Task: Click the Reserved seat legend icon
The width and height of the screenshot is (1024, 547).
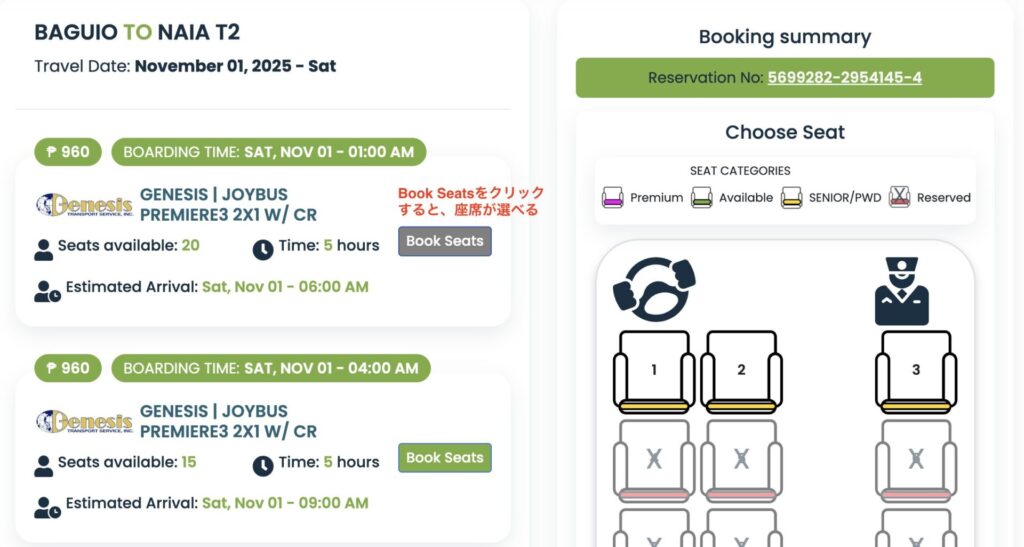Action: pyautogui.click(x=901, y=197)
